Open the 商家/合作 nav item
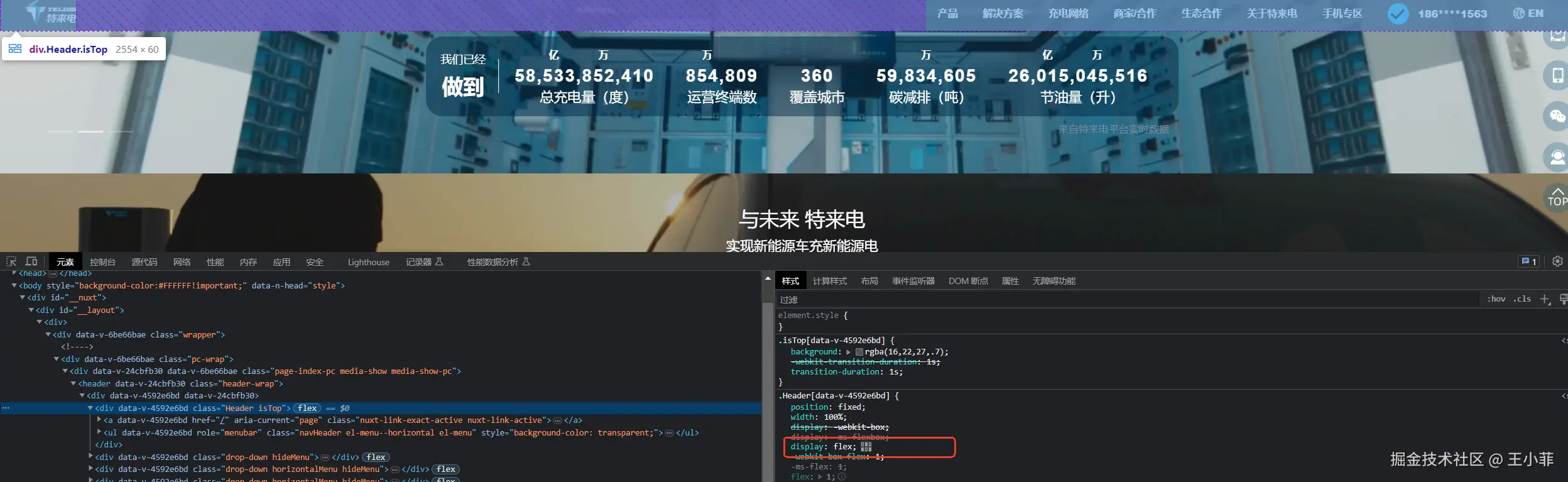 click(1135, 14)
